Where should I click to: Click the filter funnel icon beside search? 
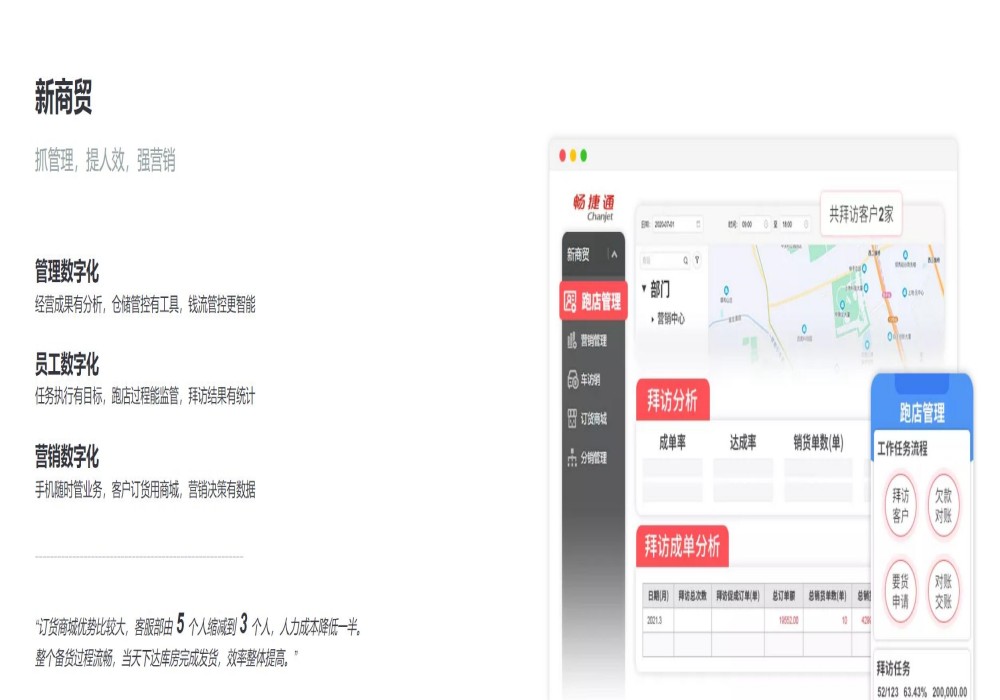697,260
